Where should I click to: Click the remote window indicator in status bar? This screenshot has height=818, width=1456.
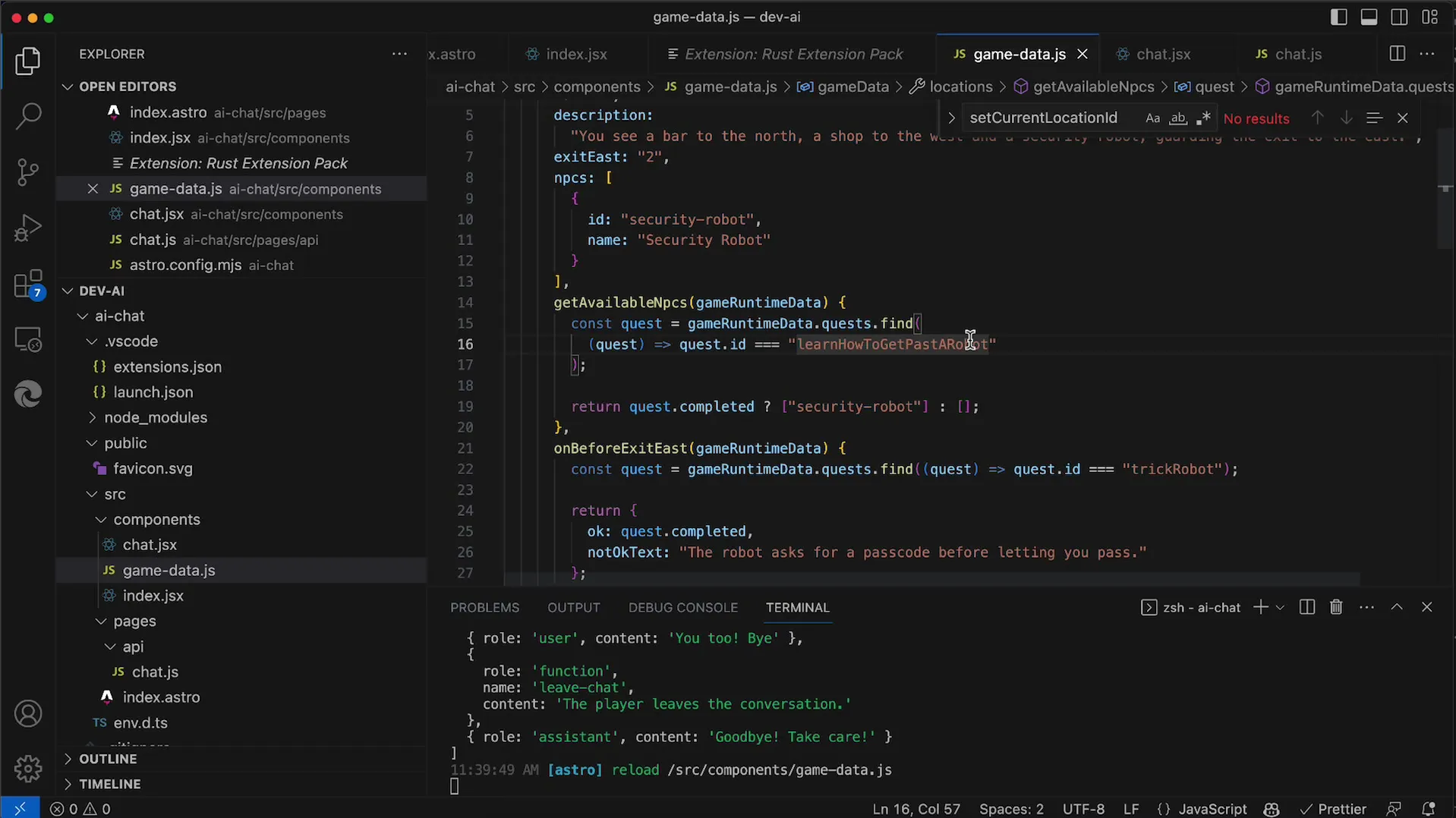click(x=20, y=809)
